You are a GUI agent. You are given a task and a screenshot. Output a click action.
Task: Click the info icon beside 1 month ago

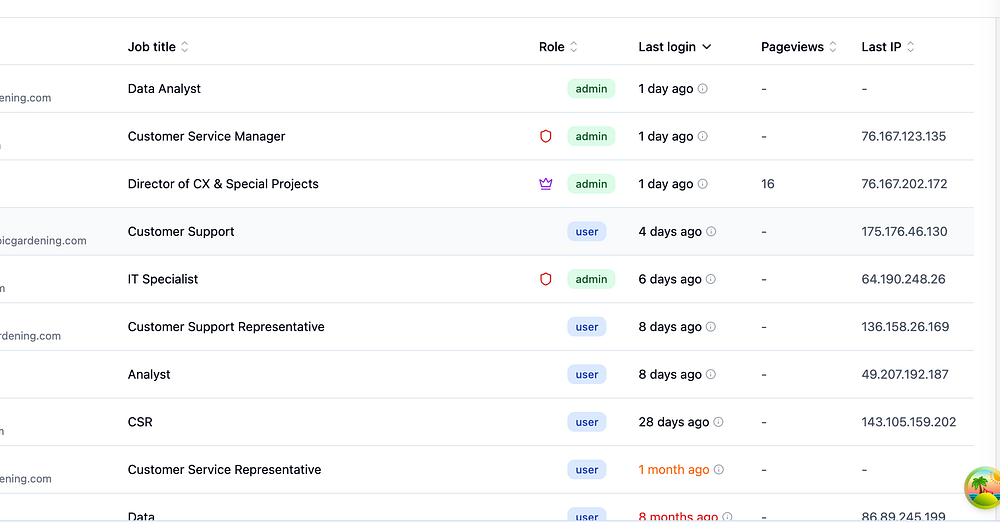pyautogui.click(x=718, y=470)
